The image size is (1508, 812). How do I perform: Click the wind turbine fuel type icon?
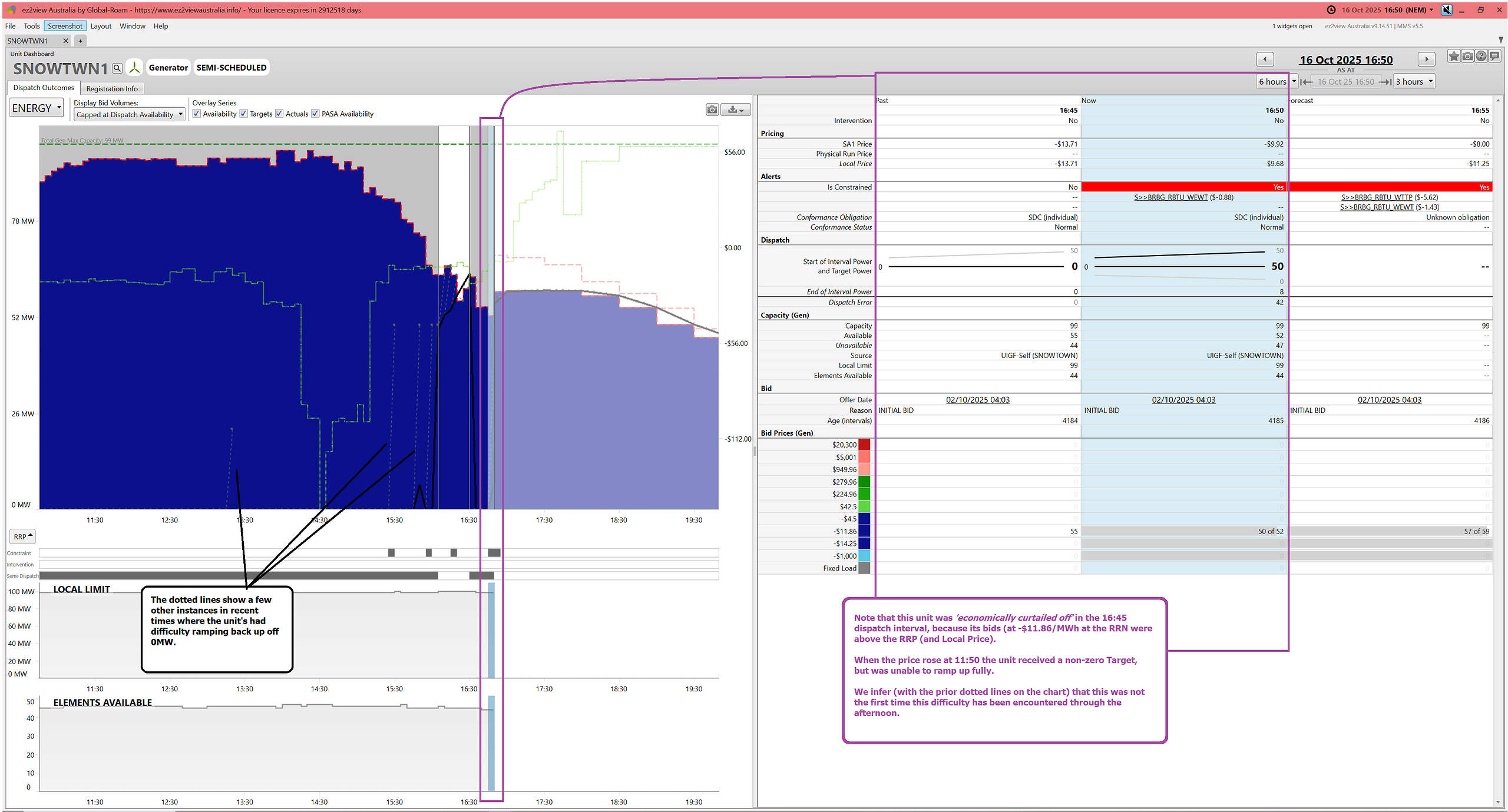pyautogui.click(x=134, y=68)
